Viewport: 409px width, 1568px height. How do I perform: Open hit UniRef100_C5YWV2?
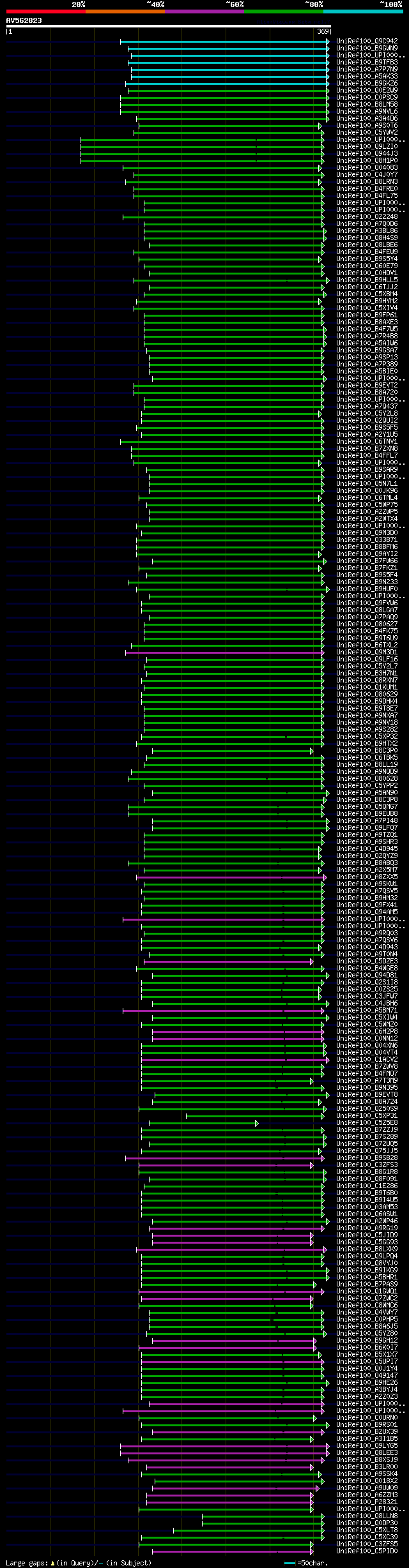[x=367, y=132]
